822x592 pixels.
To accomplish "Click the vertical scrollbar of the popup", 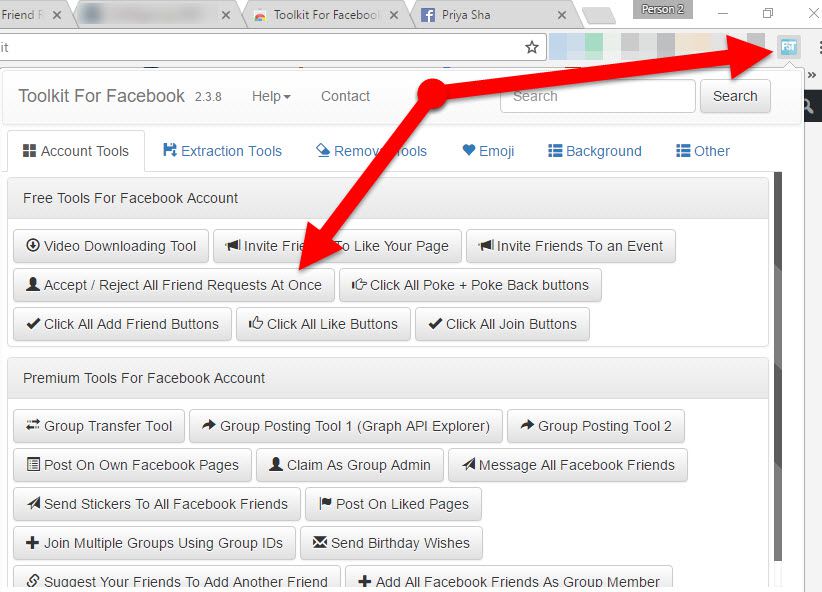I will point(778,366).
